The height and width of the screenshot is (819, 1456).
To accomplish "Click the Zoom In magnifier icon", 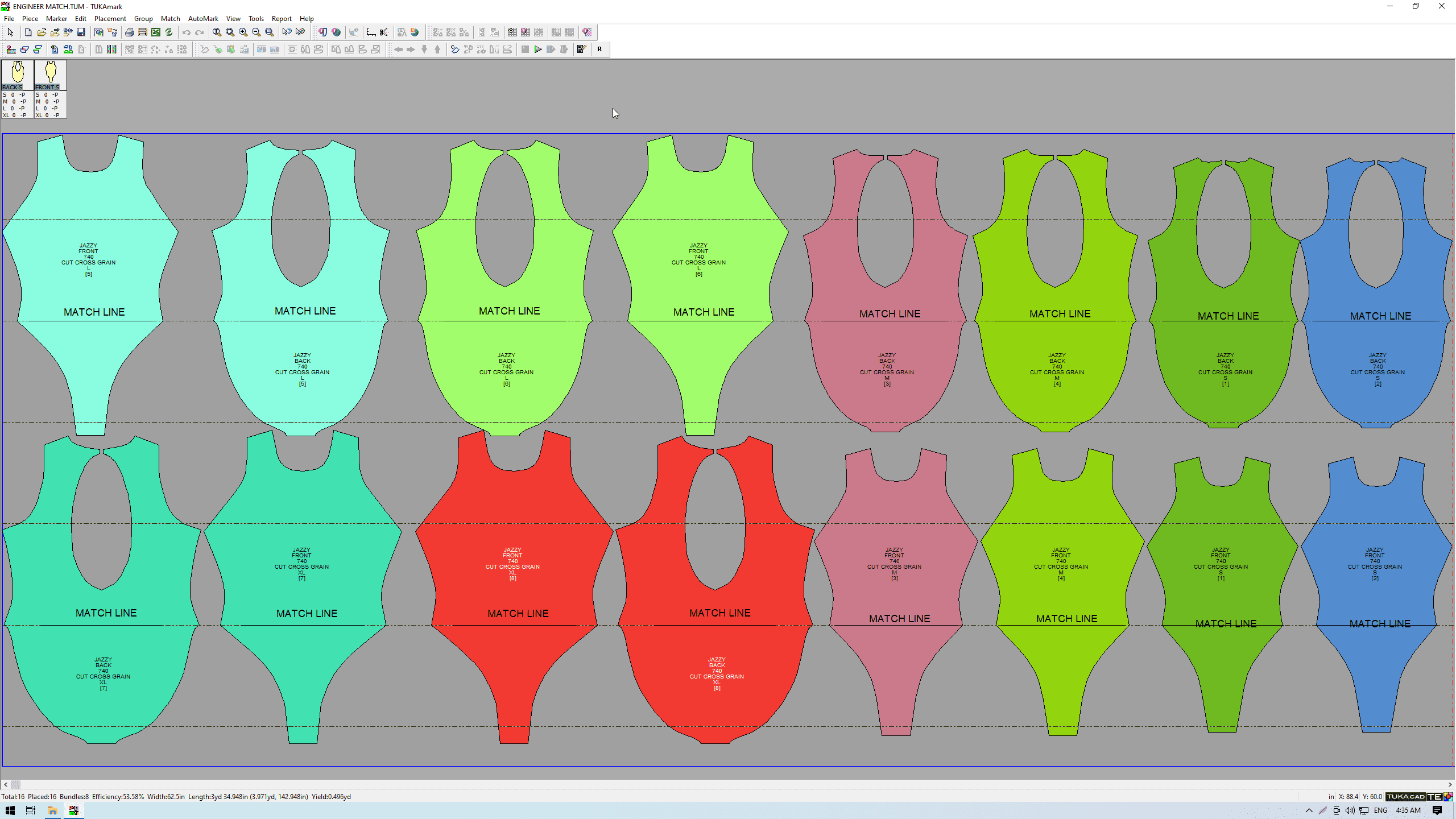I will [x=243, y=32].
